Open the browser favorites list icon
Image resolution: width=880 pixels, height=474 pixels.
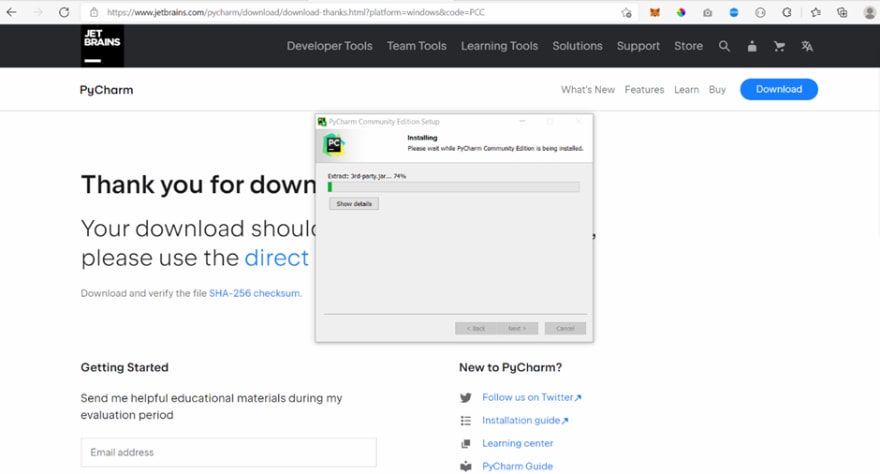click(x=815, y=12)
